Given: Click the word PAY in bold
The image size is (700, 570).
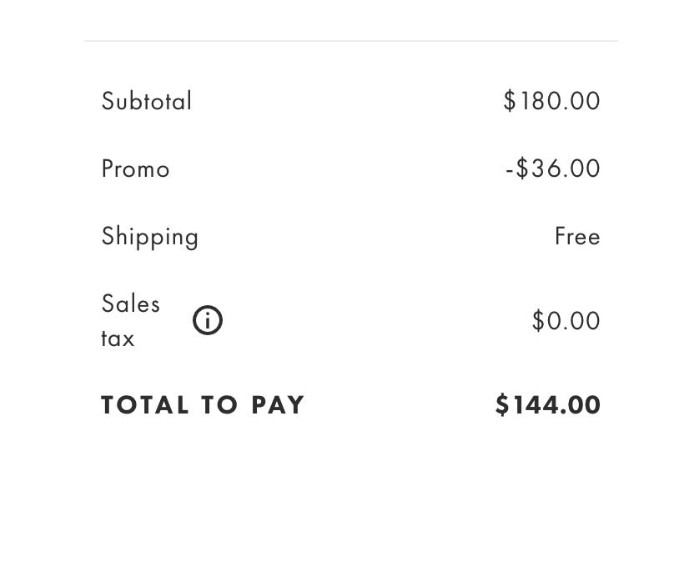Looking at the screenshot, I should click(278, 405).
